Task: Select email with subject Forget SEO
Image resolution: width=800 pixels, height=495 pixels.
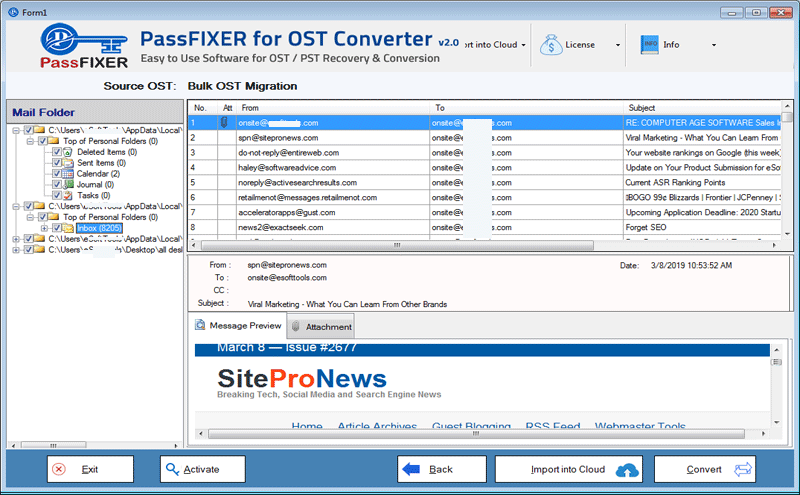Action: coord(485,227)
